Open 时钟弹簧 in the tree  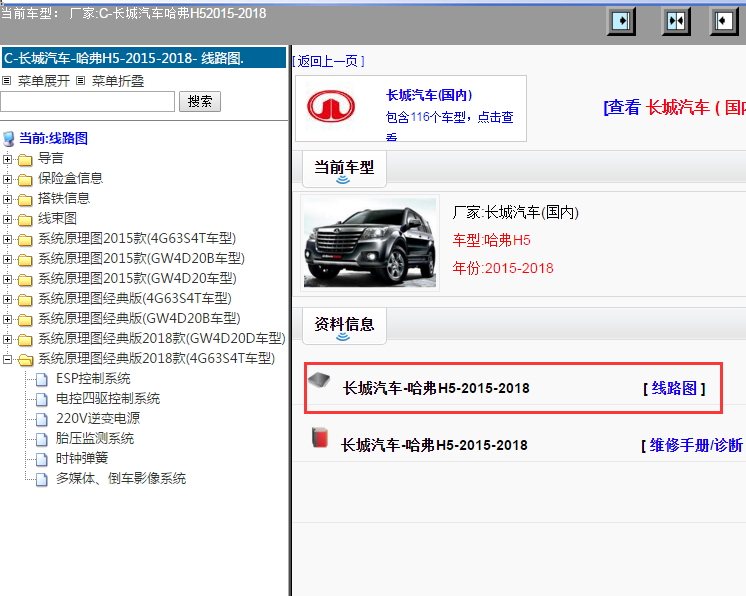pos(82,459)
